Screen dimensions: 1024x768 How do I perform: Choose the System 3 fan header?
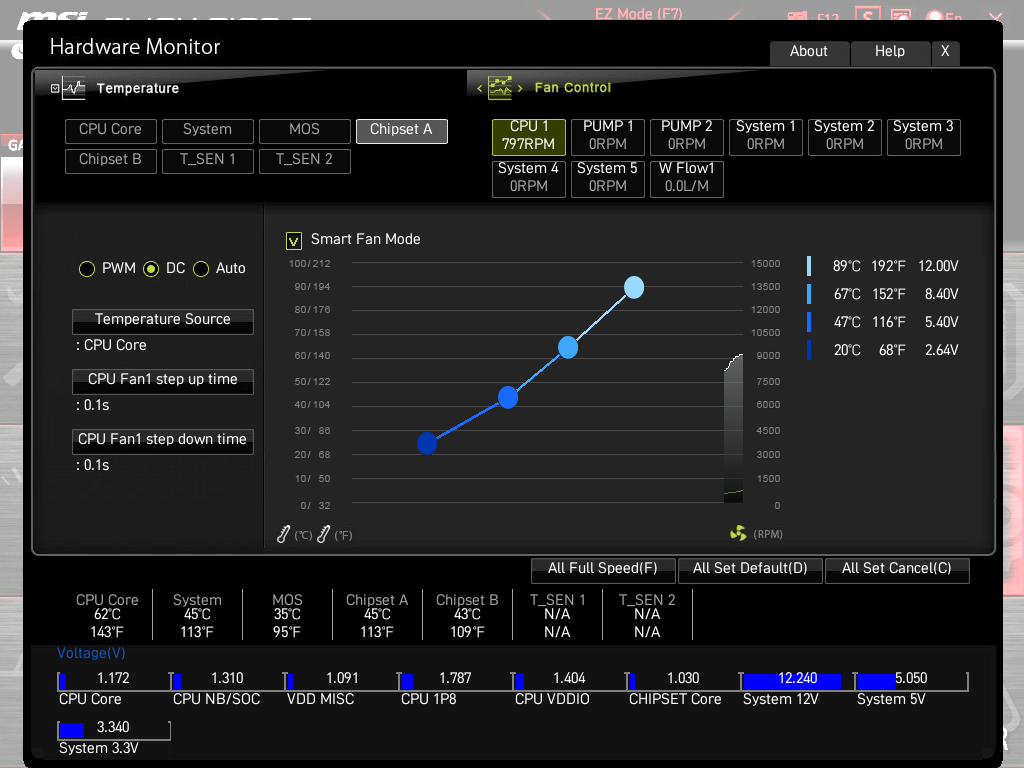pos(923,136)
